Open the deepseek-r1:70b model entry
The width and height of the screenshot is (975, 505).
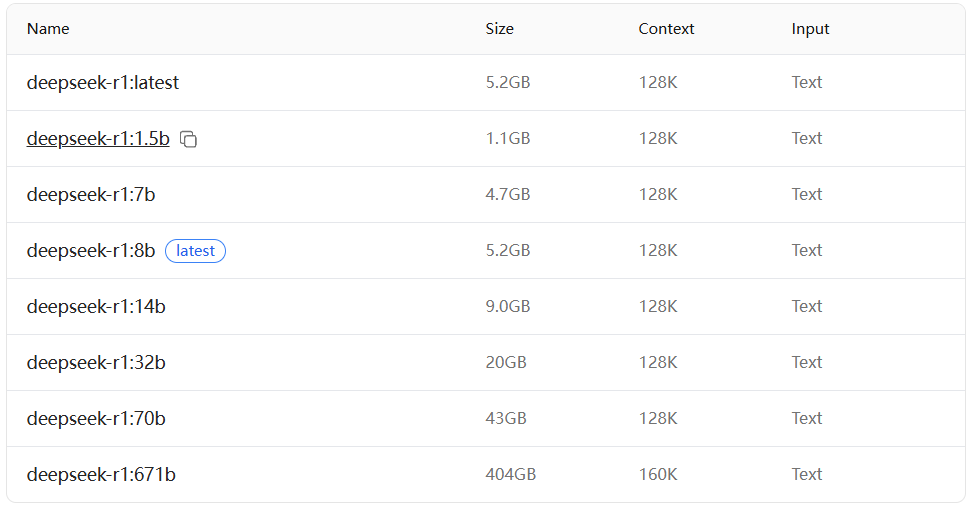[x=96, y=419]
